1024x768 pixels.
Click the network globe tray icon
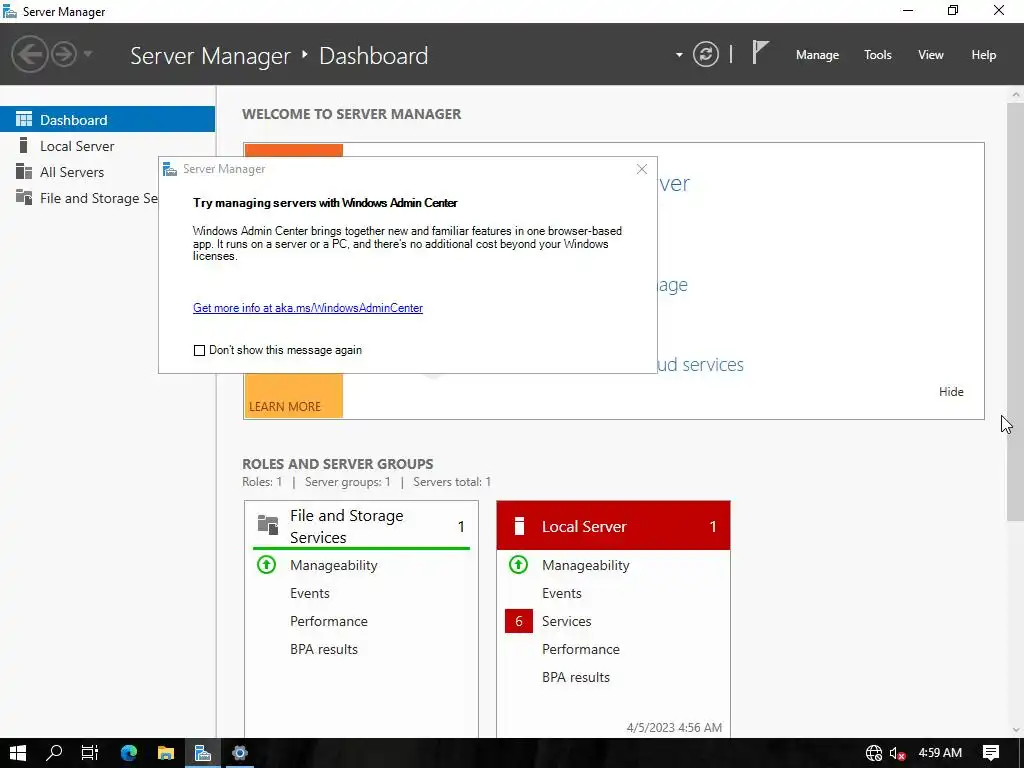pos(874,753)
